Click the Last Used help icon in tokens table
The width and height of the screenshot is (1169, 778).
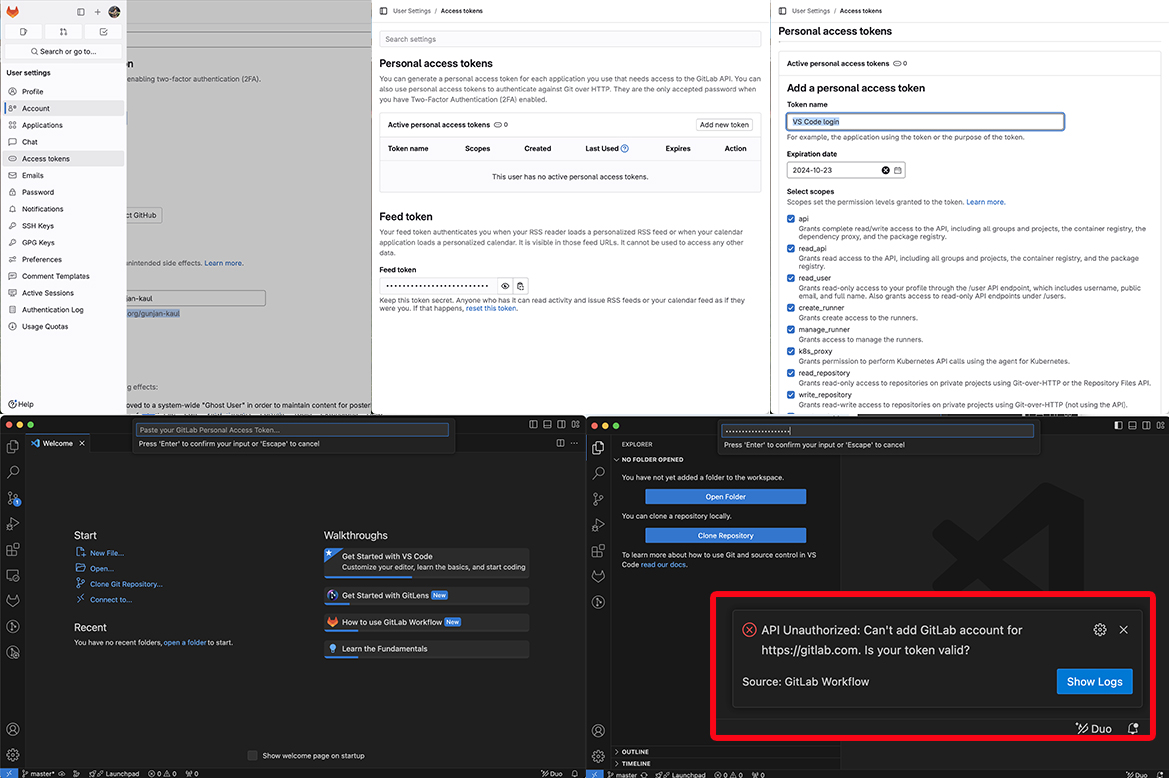[625, 148]
